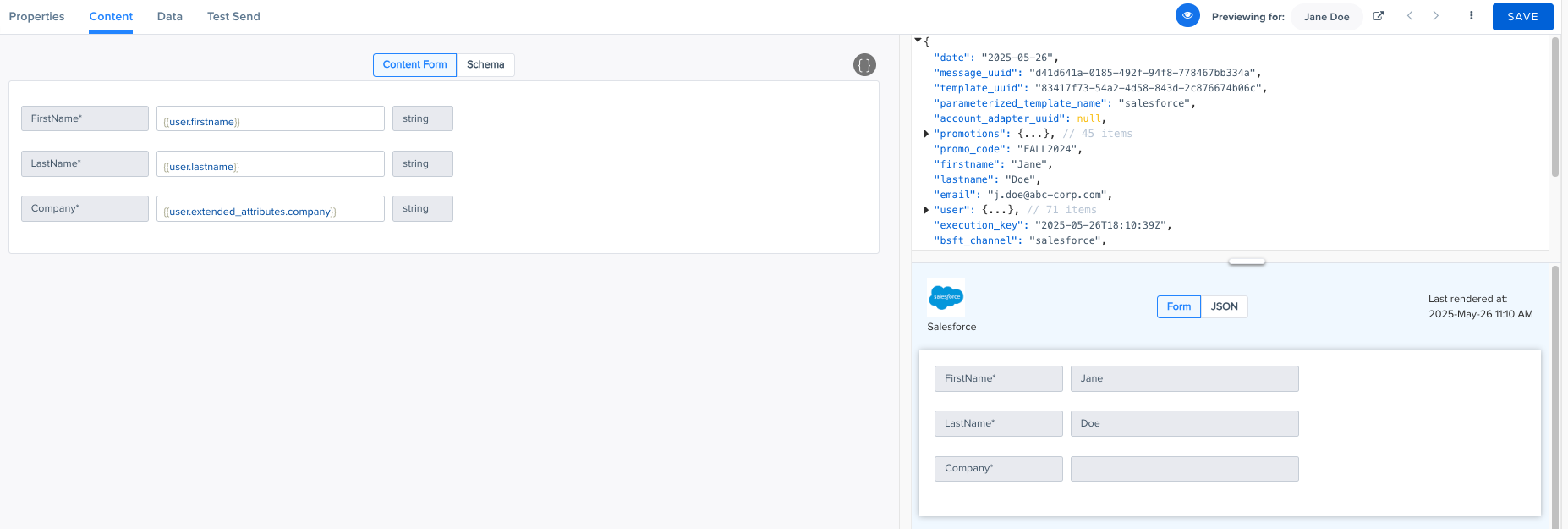The image size is (1568, 529).
Task: Click the Salesforce cloud logo
Action: tap(946, 297)
